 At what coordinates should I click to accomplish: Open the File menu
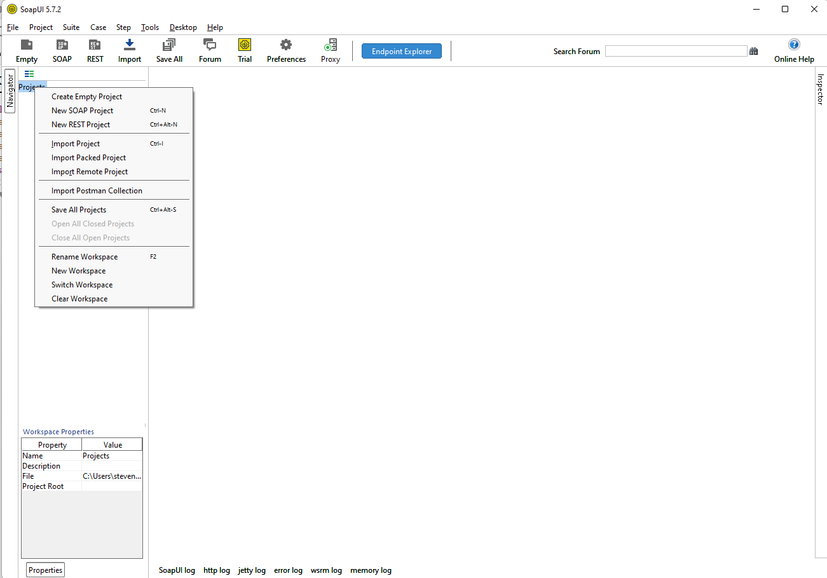(13, 27)
